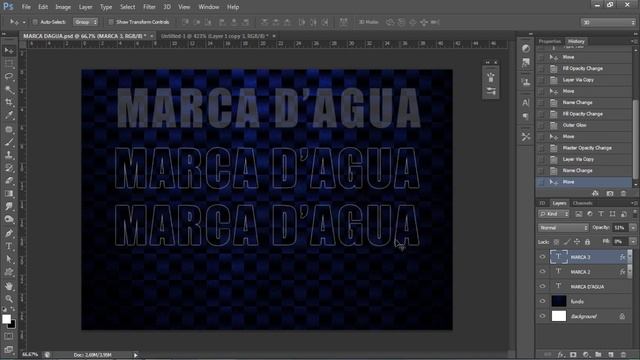
Task: Click the background color swatch
Action: pos(13,325)
